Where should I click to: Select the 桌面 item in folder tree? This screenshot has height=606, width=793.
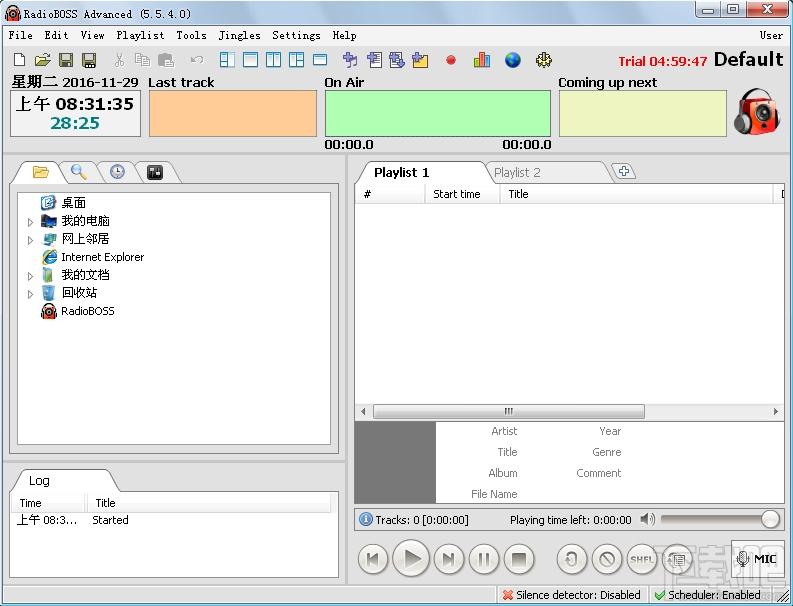(73, 203)
